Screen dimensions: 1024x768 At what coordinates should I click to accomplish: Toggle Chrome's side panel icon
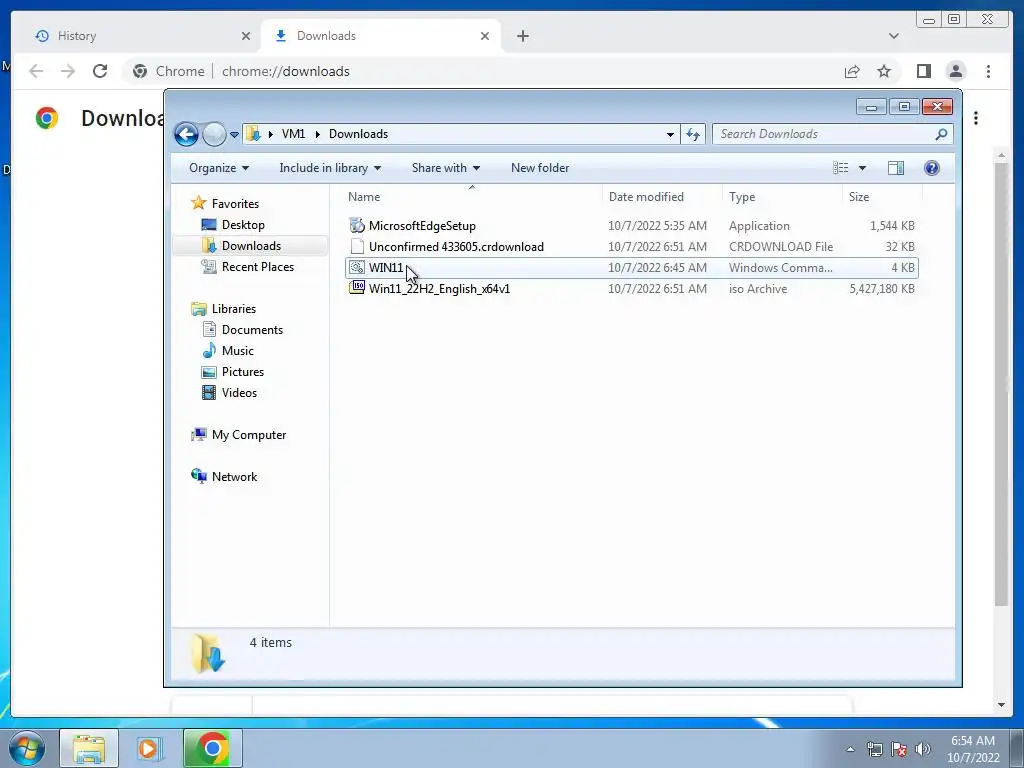(x=923, y=71)
